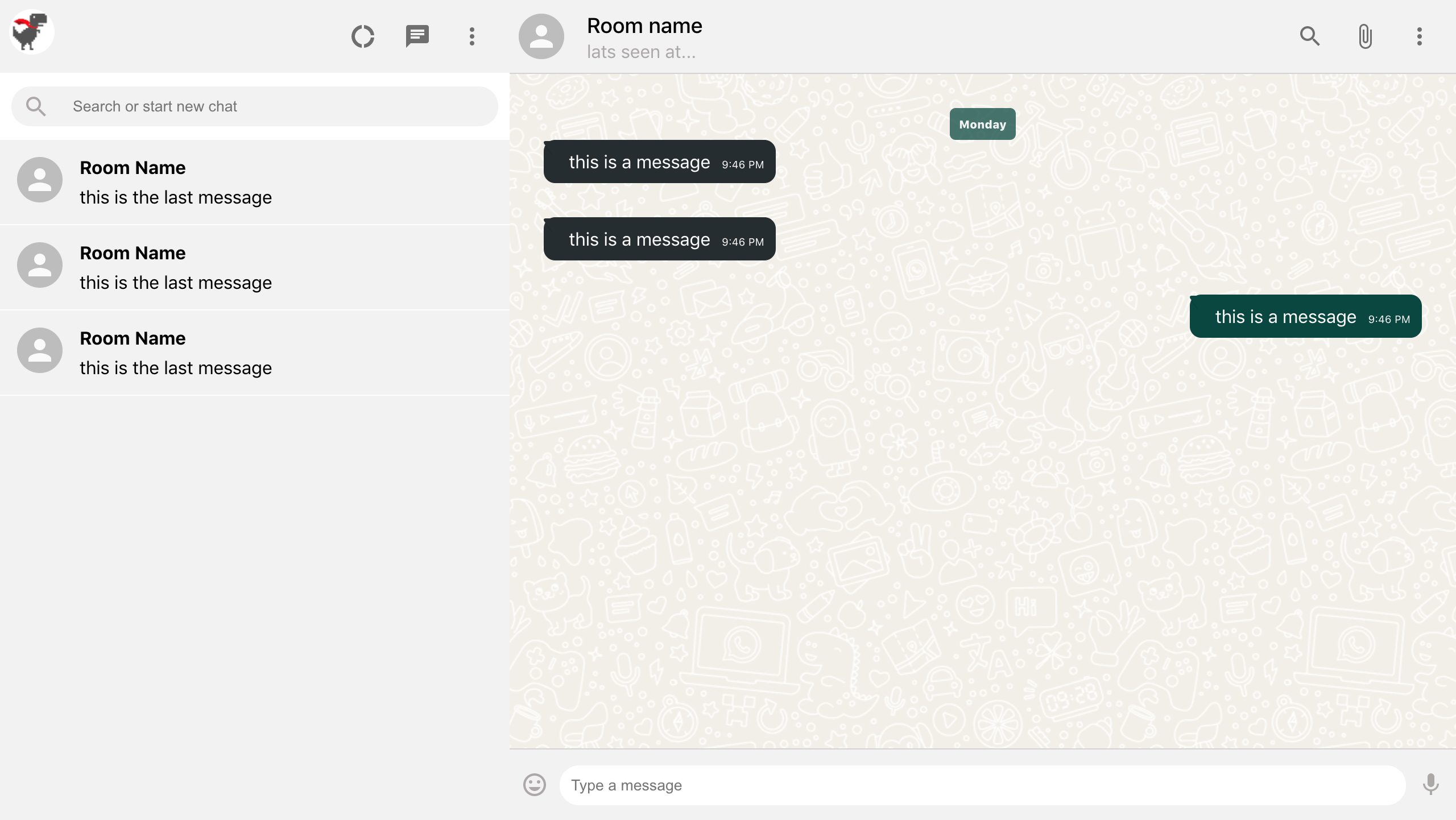Screen dimensions: 1456x820
Task: Click the dinosaur profile avatar
Action: click(x=32, y=32)
